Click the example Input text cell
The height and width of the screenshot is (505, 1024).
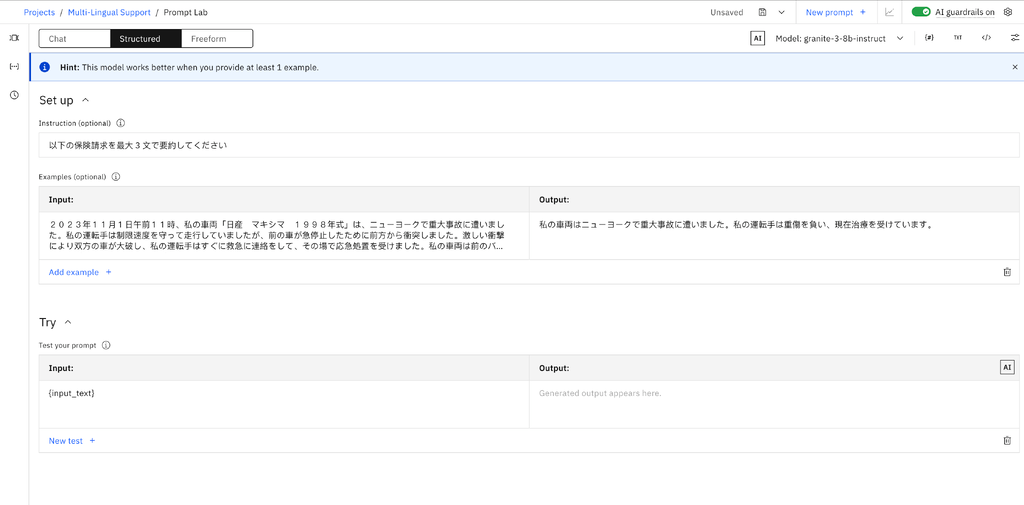[x=284, y=235]
